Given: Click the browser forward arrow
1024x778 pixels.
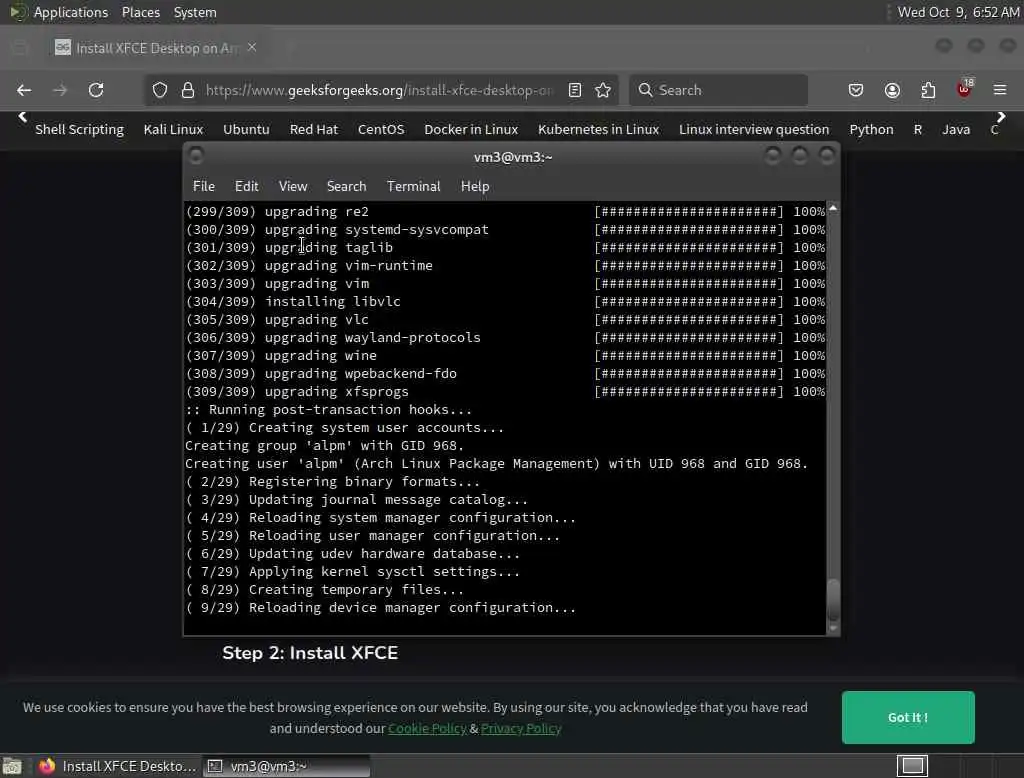Looking at the screenshot, I should [59, 90].
